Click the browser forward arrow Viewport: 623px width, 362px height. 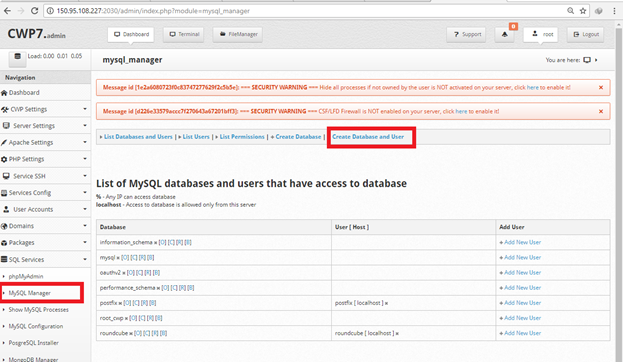tap(21, 11)
